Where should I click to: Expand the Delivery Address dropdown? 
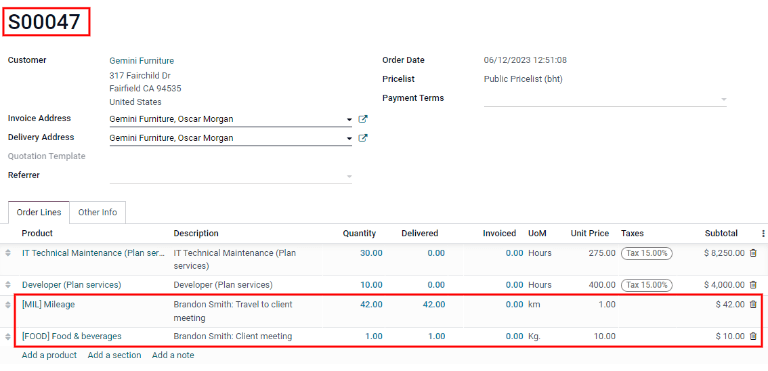[x=349, y=138]
